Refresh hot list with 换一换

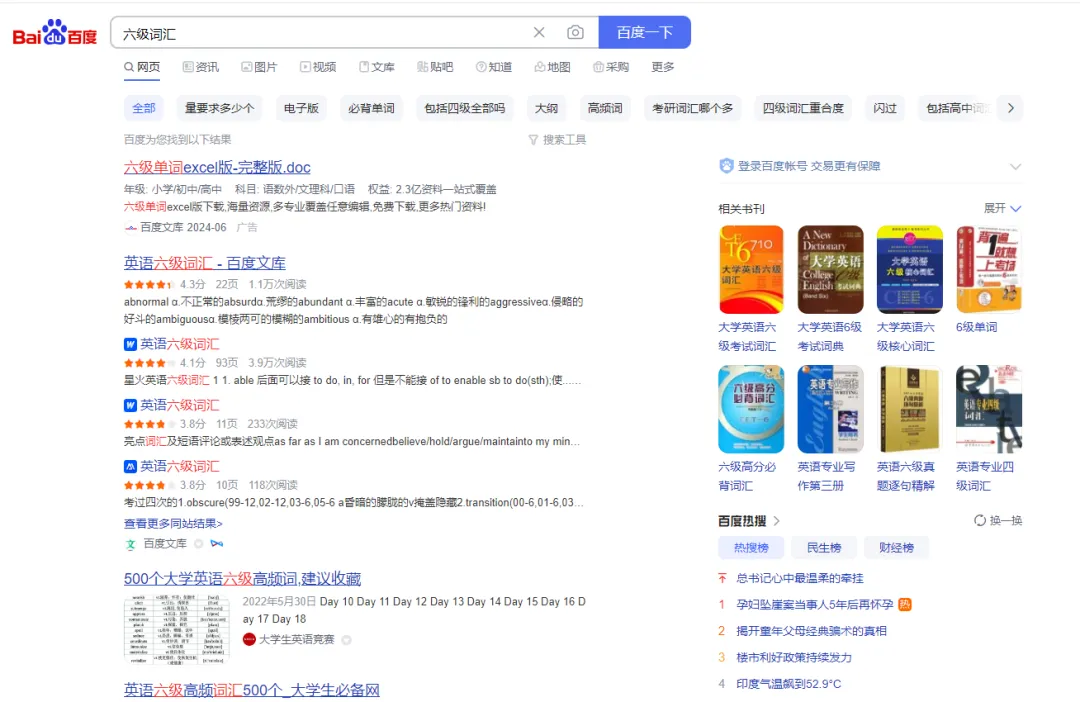998,520
